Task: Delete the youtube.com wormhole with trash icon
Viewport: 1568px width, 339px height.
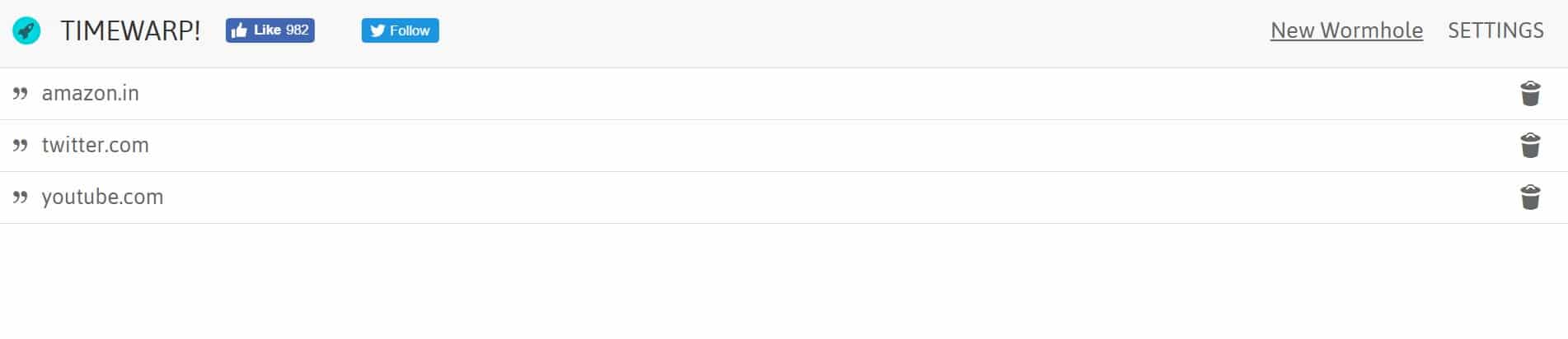Action: (x=1530, y=197)
